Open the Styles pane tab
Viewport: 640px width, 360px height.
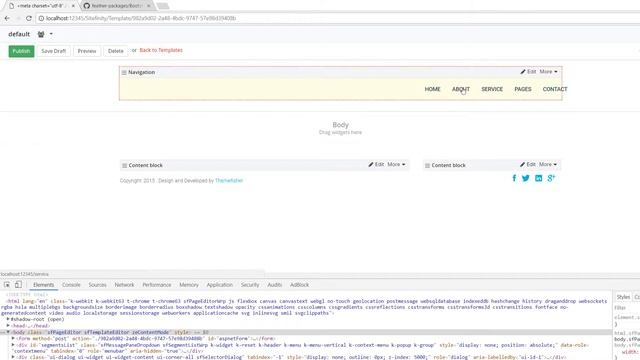623,297
